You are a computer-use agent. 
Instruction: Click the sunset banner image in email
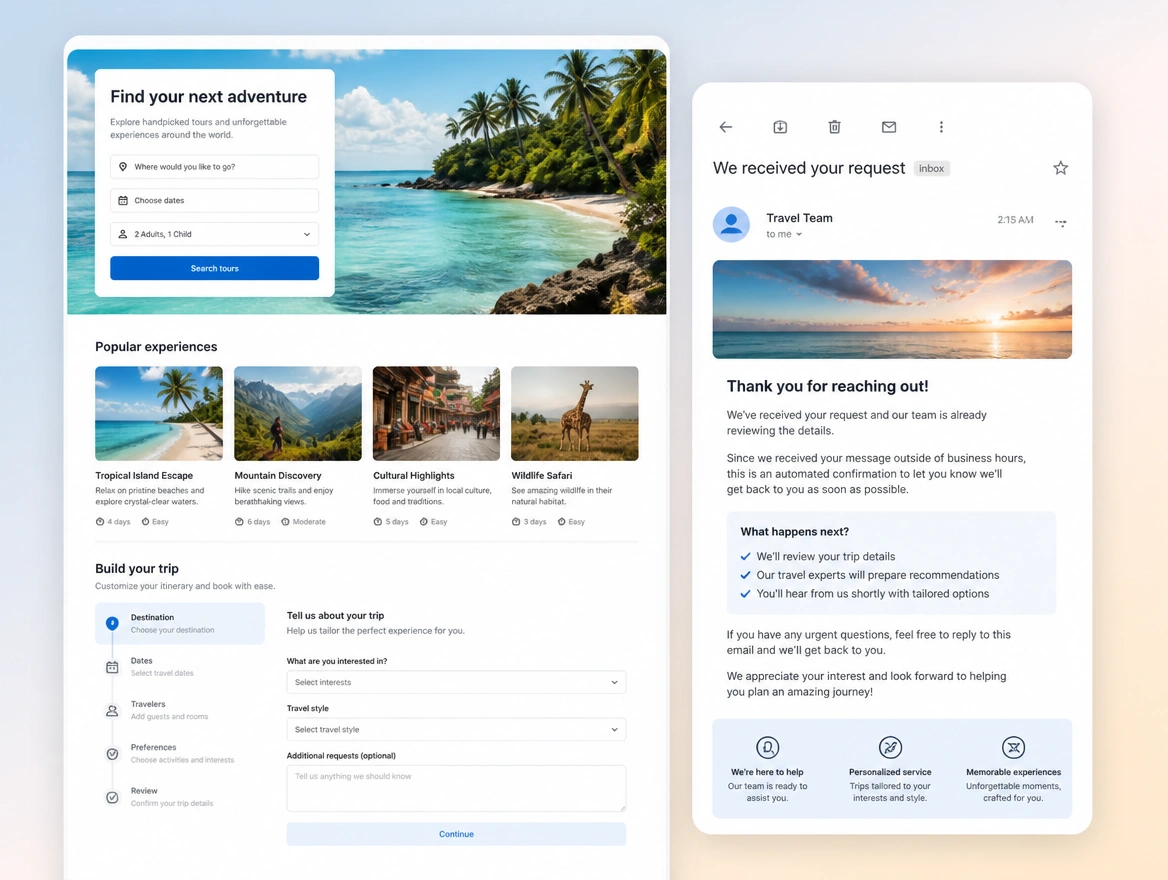click(x=892, y=309)
